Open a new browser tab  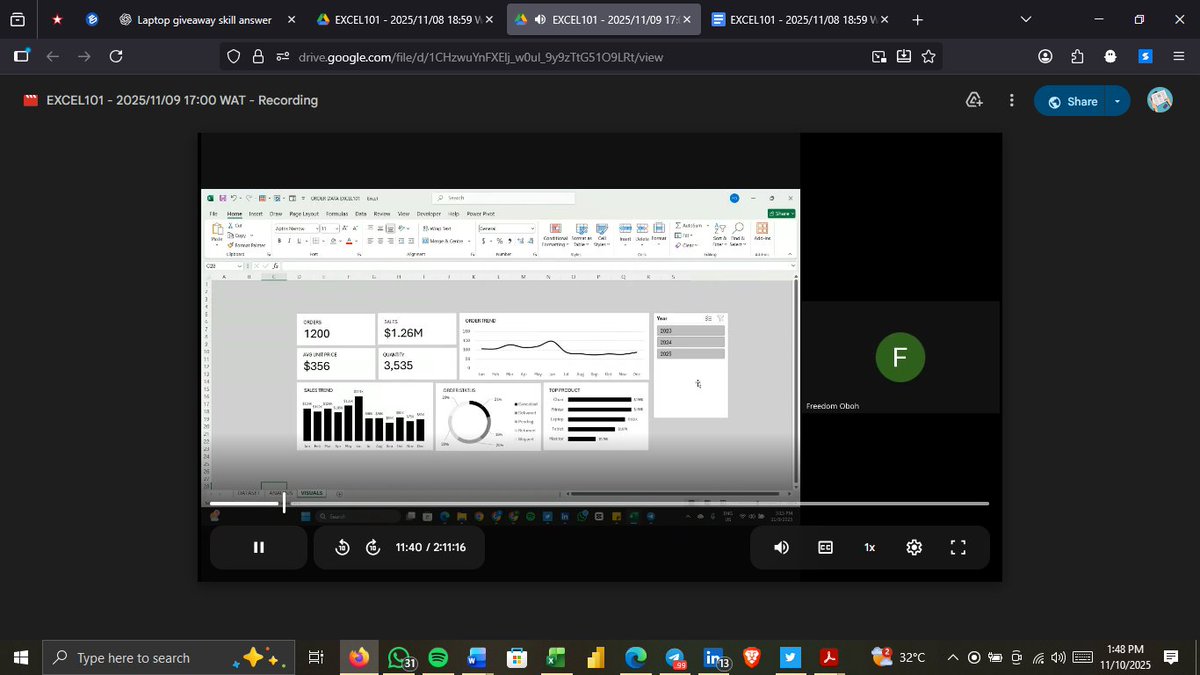click(918, 19)
